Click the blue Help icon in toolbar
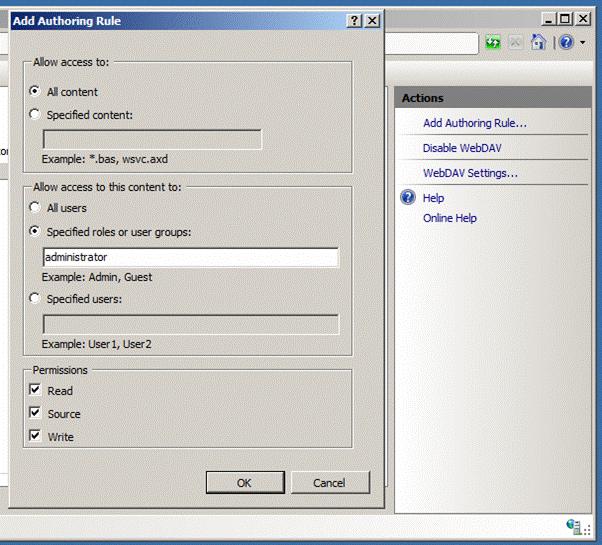Image resolution: width=602 pixels, height=545 pixels. 566,42
